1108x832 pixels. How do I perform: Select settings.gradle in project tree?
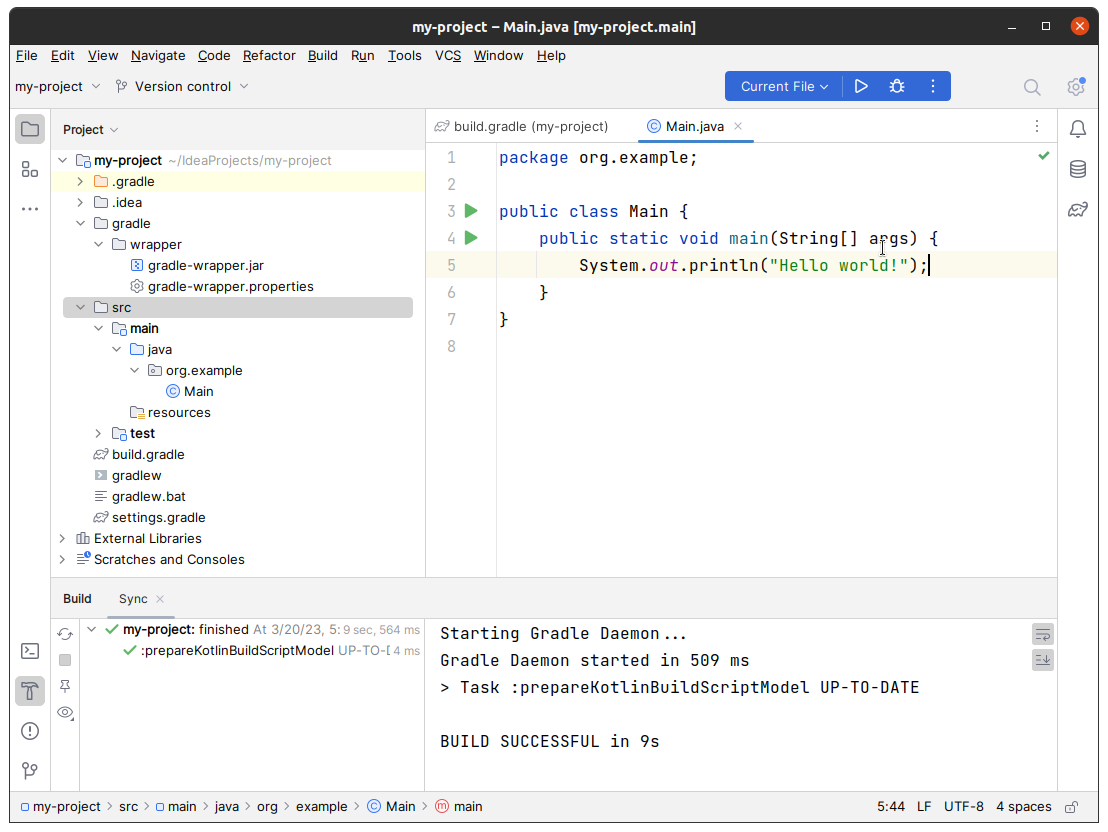tap(158, 517)
